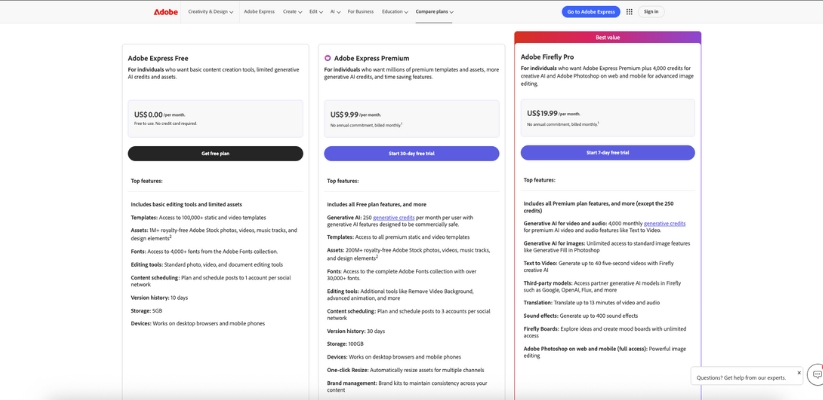Viewport: 823px width, 400px height.
Task: Click 'Storage: 100GB' text
Action: click(345, 344)
